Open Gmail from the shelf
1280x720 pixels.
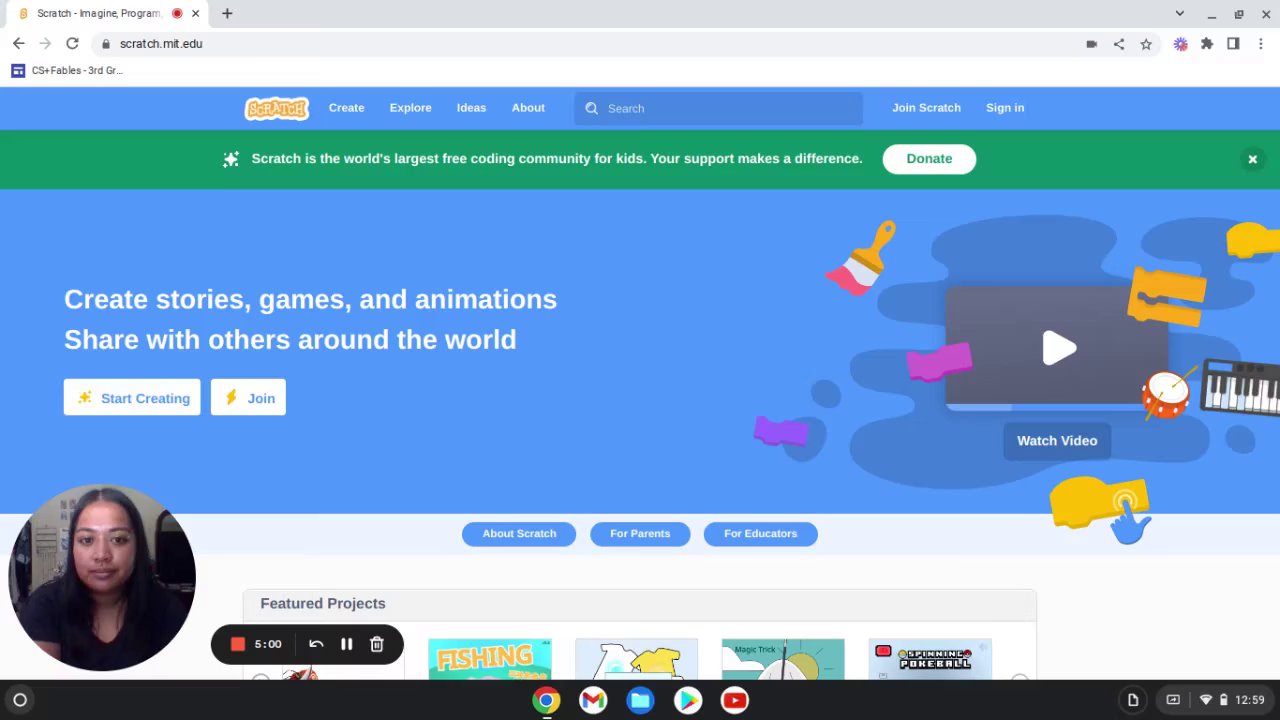tap(593, 700)
